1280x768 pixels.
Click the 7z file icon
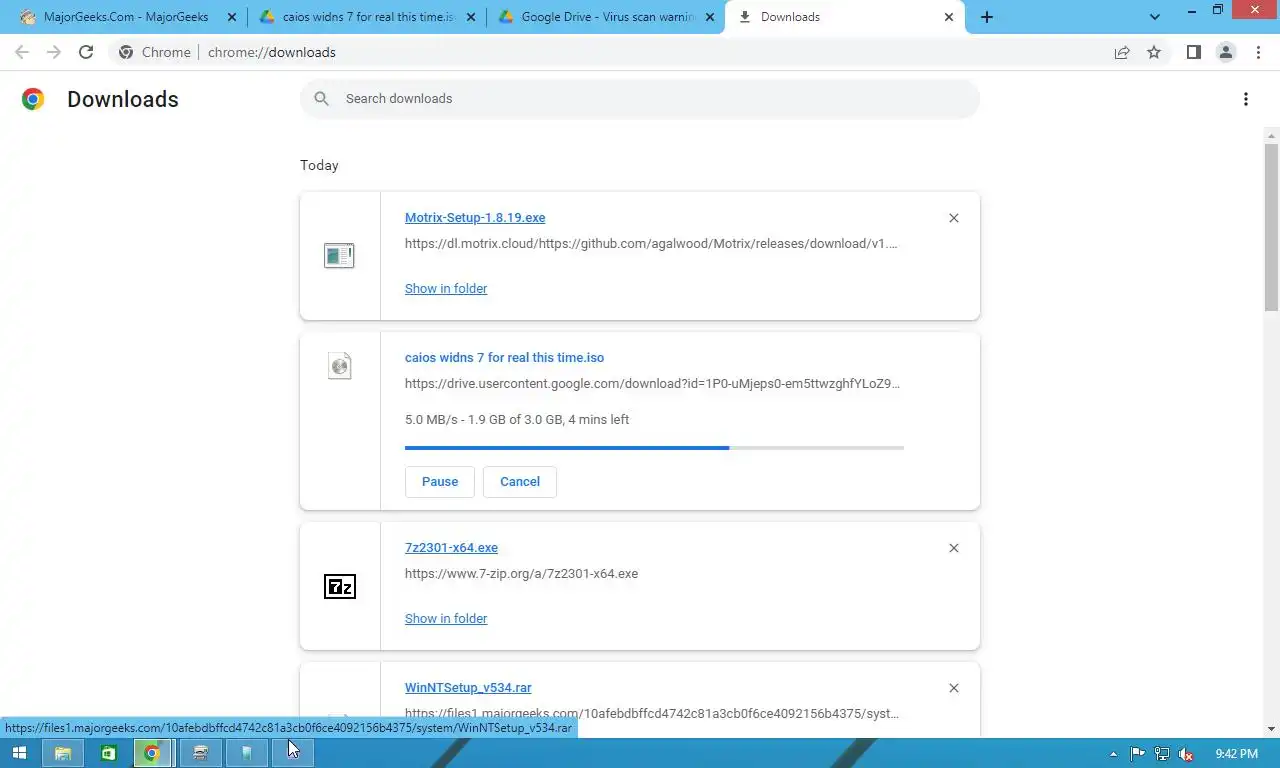(x=340, y=586)
